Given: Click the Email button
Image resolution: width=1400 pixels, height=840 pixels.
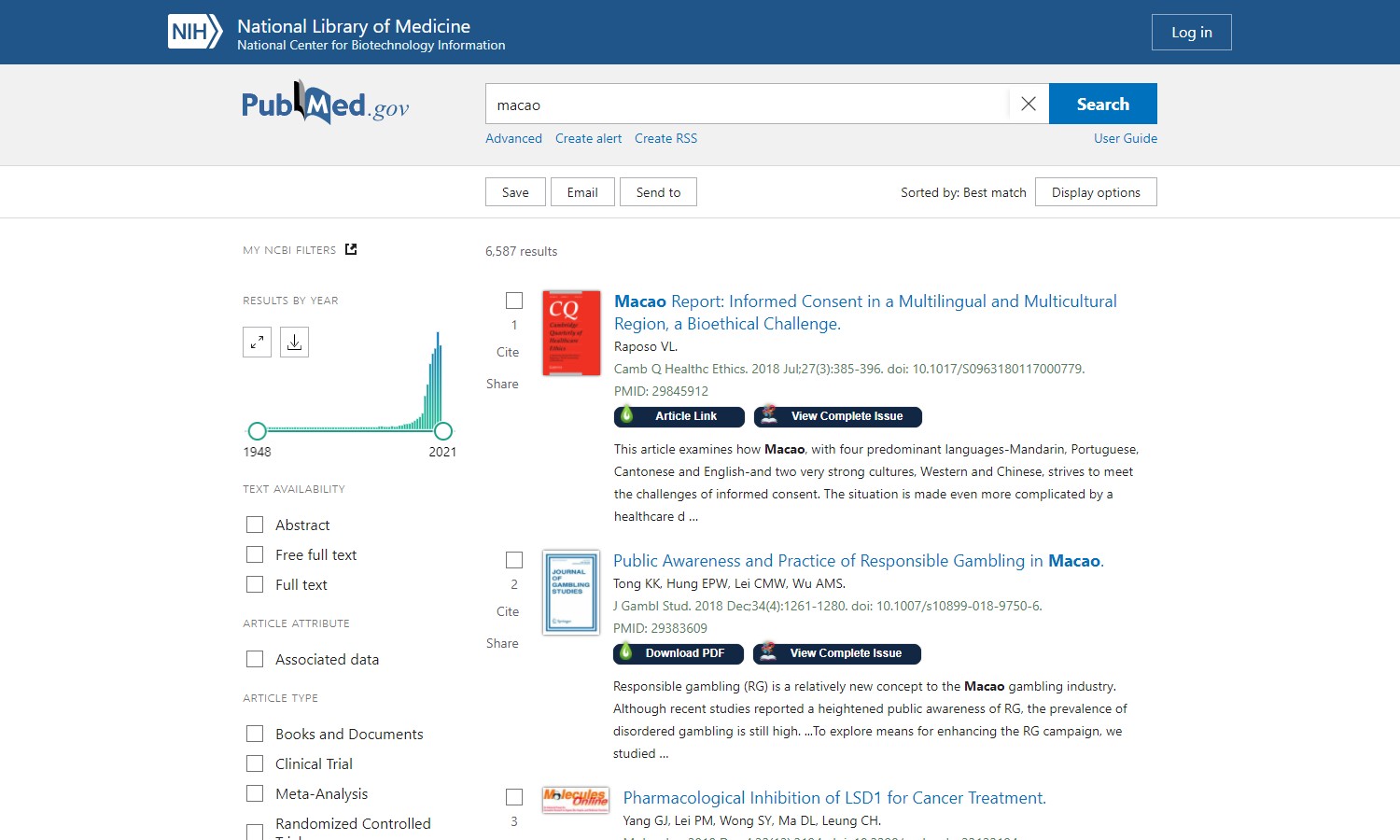Looking at the screenshot, I should pyautogui.click(x=582, y=192).
